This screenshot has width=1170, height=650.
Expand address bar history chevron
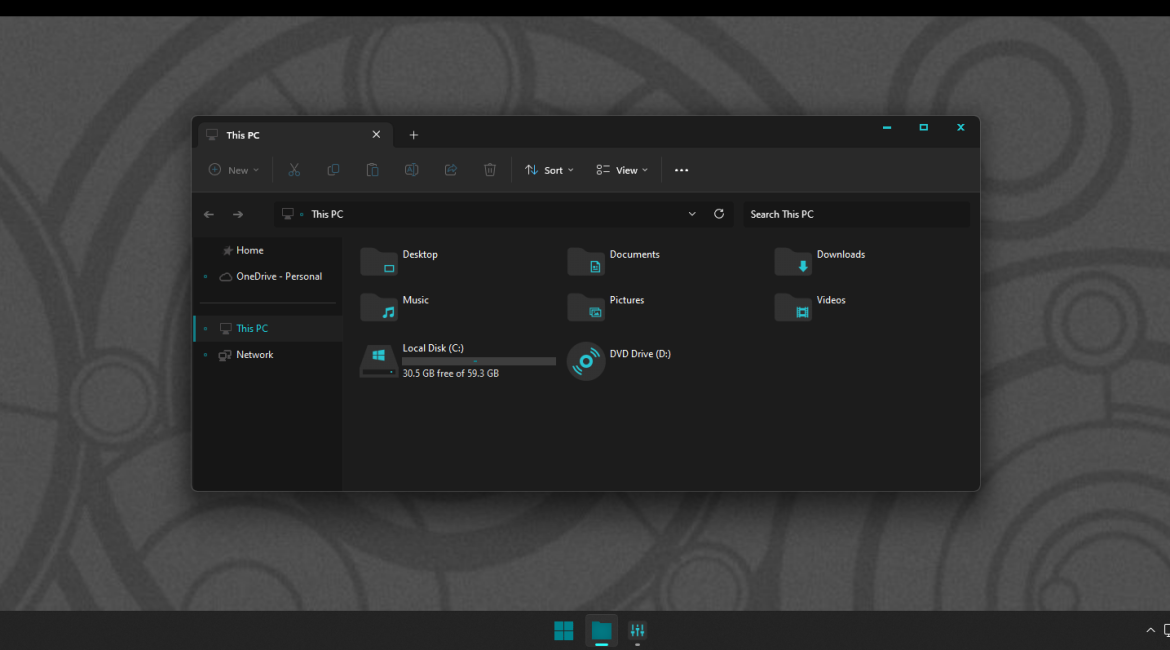(692, 214)
